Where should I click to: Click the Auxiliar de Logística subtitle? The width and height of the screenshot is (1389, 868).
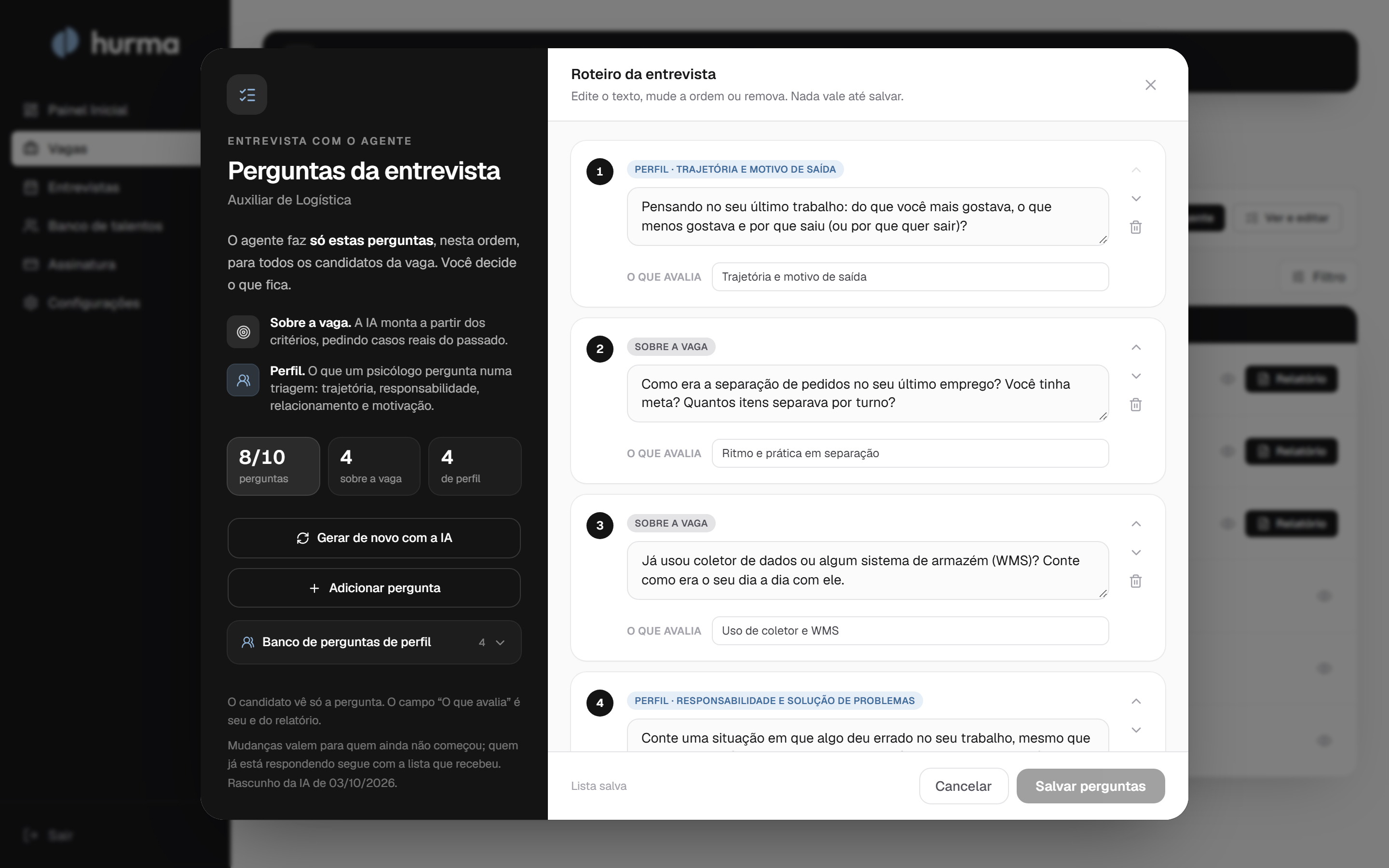tap(289, 200)
